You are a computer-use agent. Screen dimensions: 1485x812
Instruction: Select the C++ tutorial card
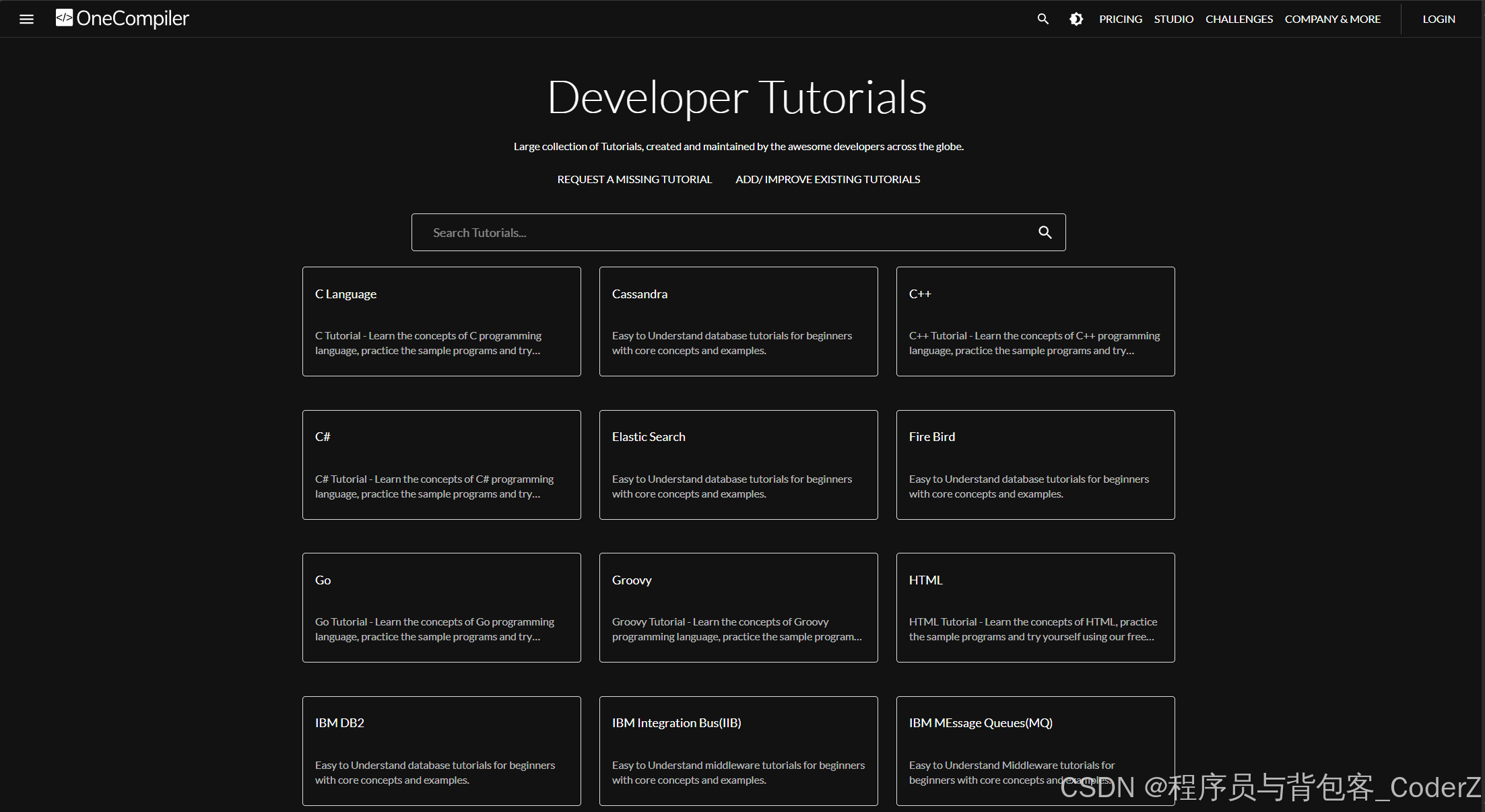point(1035,321)
